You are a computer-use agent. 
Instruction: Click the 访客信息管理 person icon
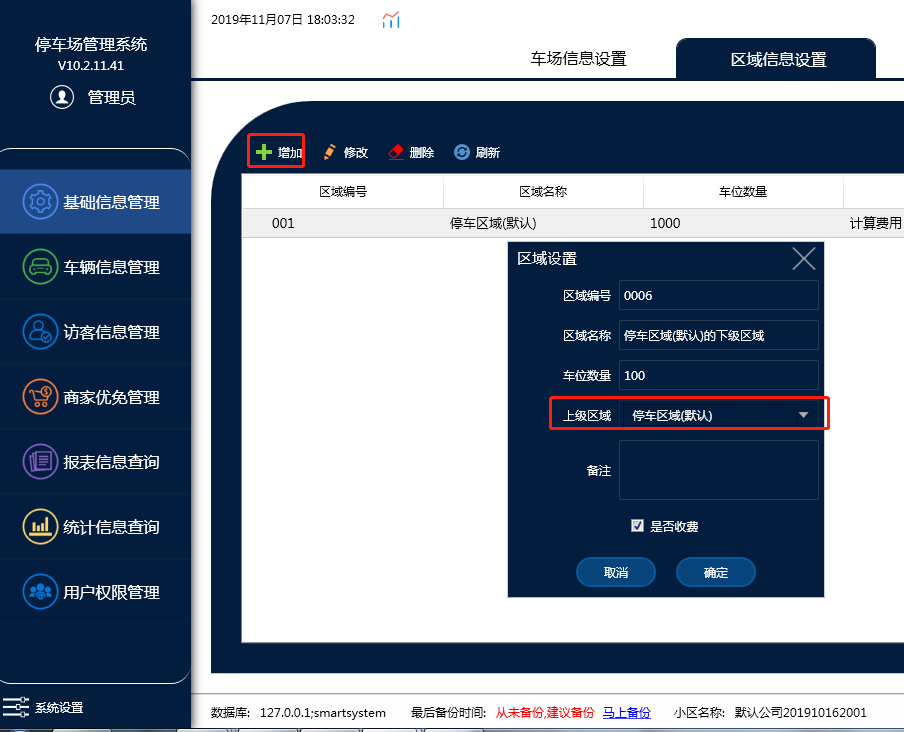click(x=40, y=332)
